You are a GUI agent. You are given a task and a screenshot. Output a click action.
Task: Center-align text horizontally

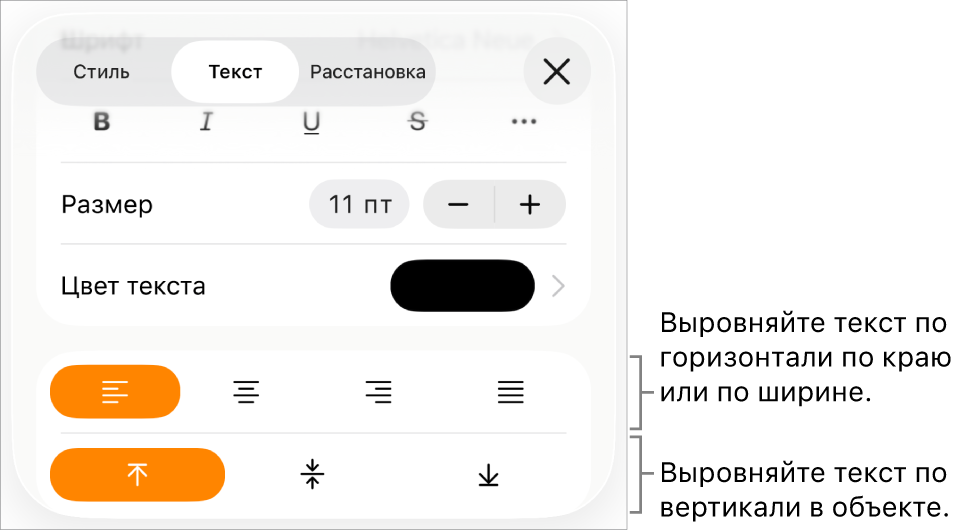246,392
